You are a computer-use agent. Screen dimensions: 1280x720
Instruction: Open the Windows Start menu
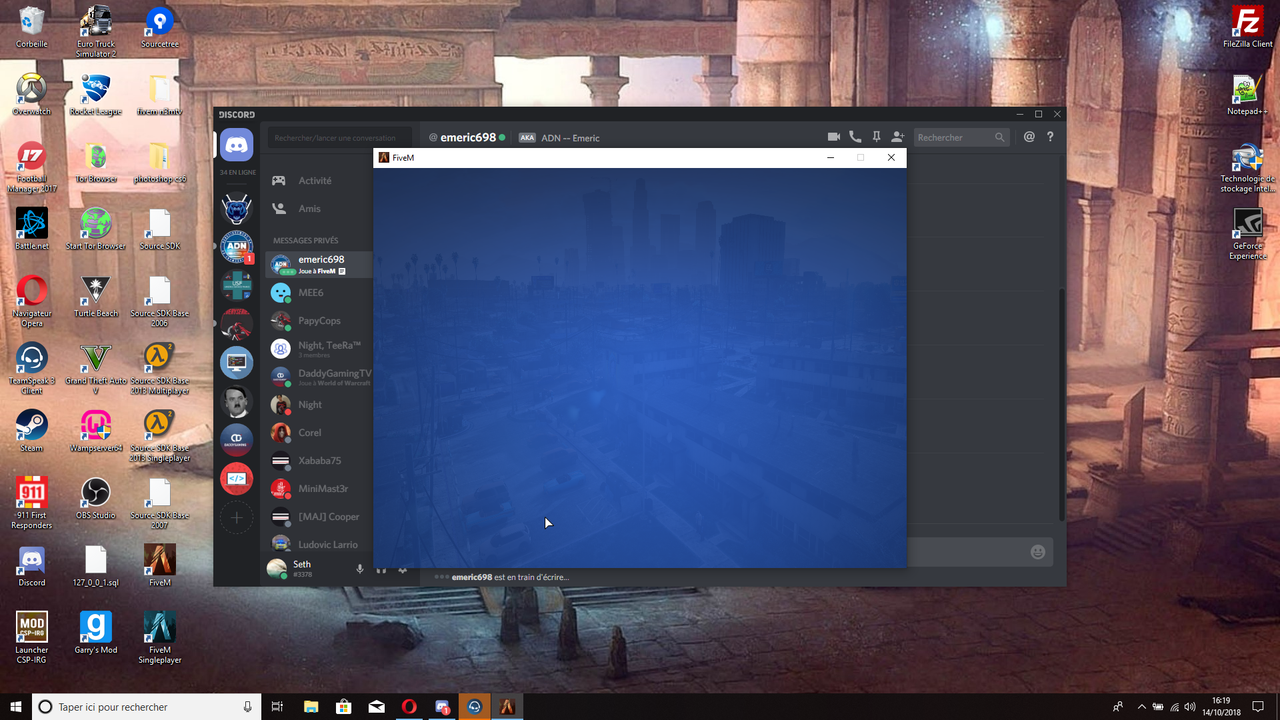pos(16,707)
